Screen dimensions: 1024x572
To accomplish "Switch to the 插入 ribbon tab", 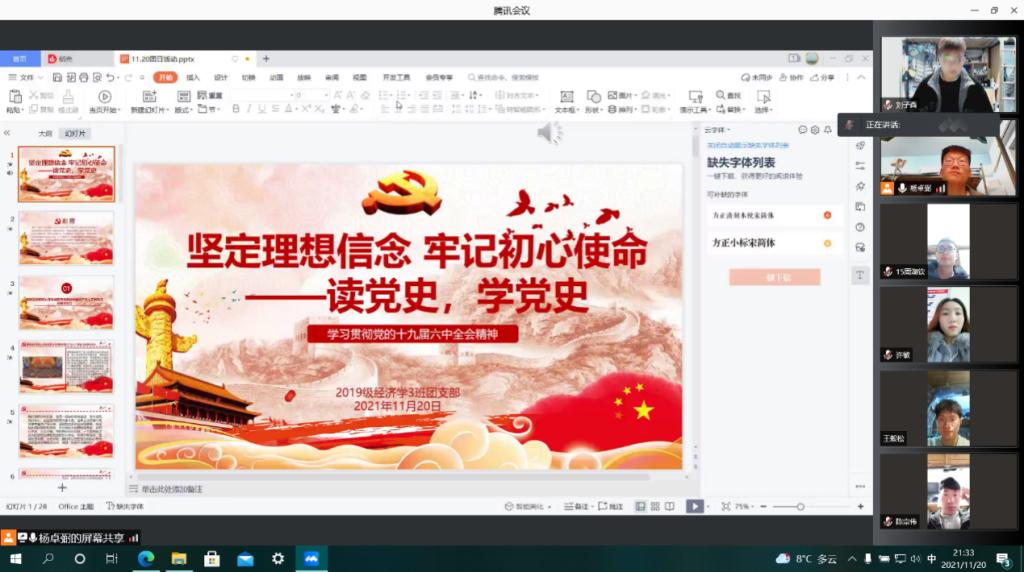I will coord(193,77).
